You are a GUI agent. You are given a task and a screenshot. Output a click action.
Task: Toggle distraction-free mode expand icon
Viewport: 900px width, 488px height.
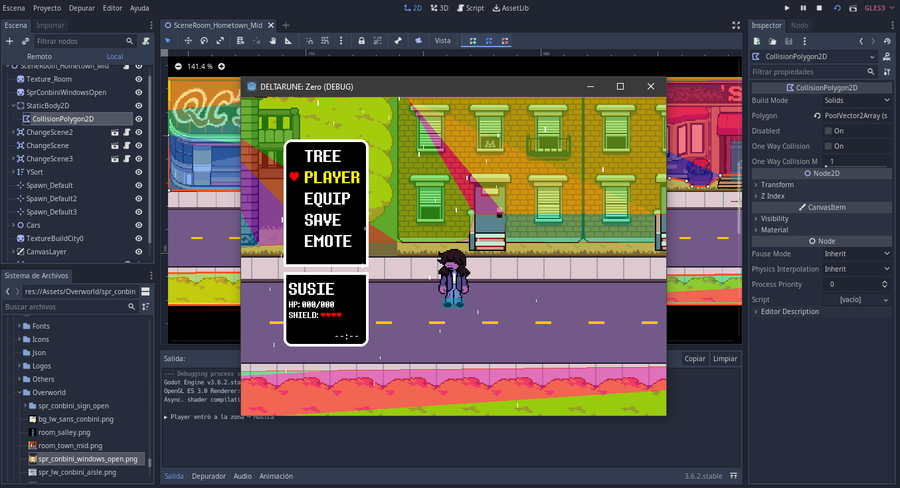coord(736,25)
